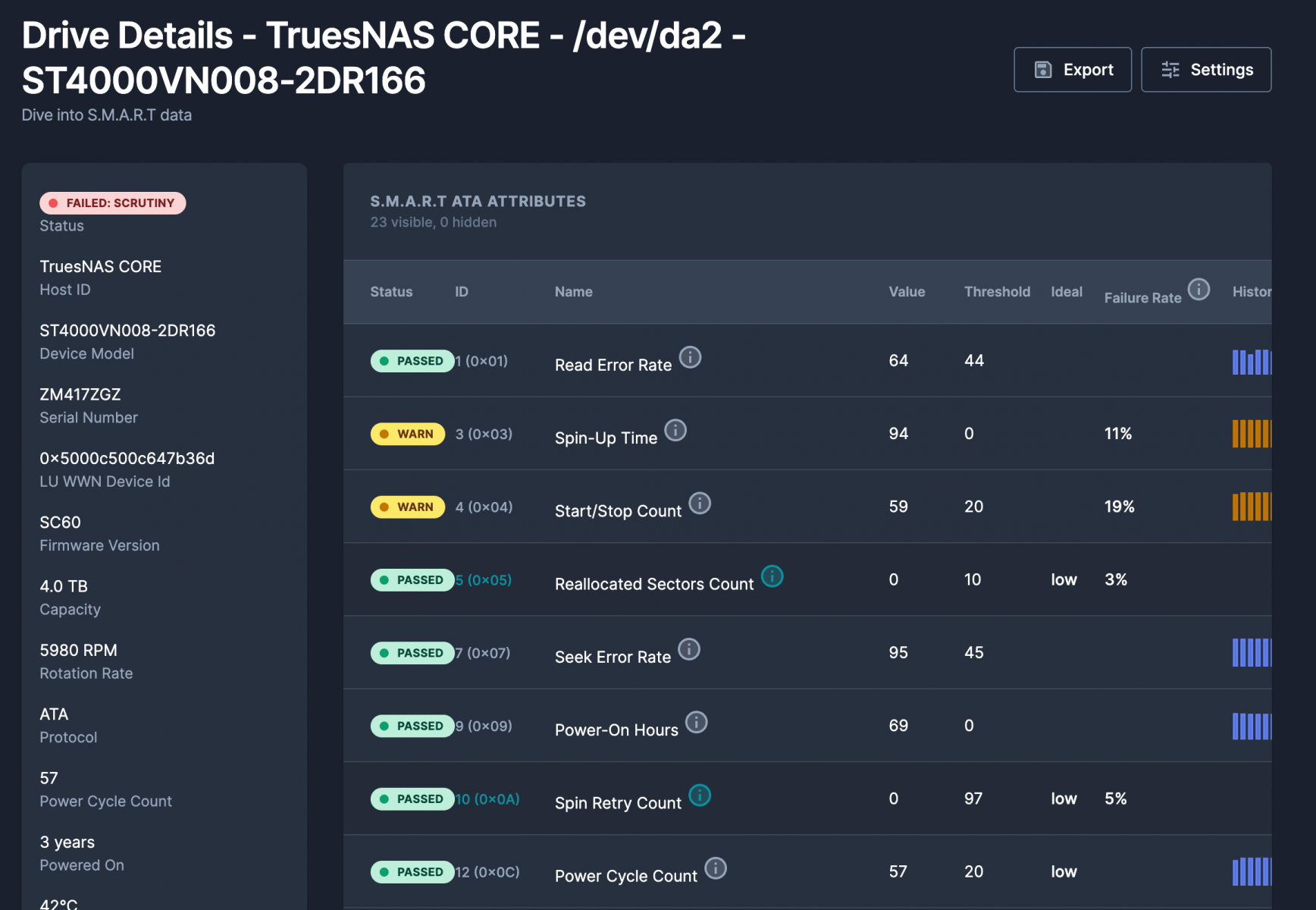Click the Failure Rate column header

pyautogui.click(x=1142, y=298)
